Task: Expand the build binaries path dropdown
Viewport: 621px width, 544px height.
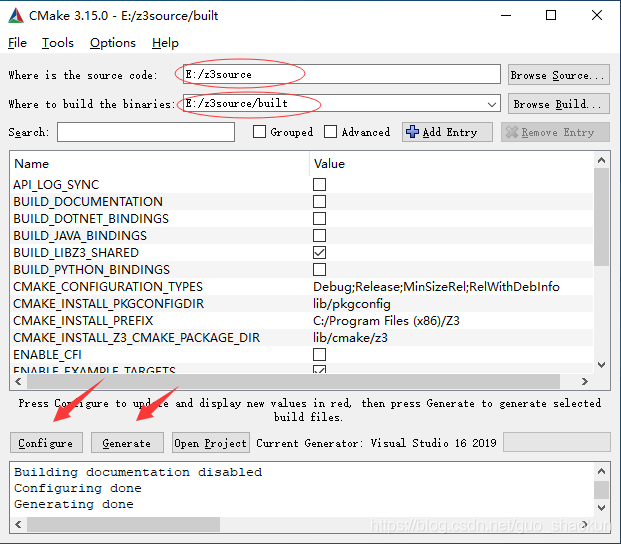Action: pyautogui.click(x=491, y=105)
